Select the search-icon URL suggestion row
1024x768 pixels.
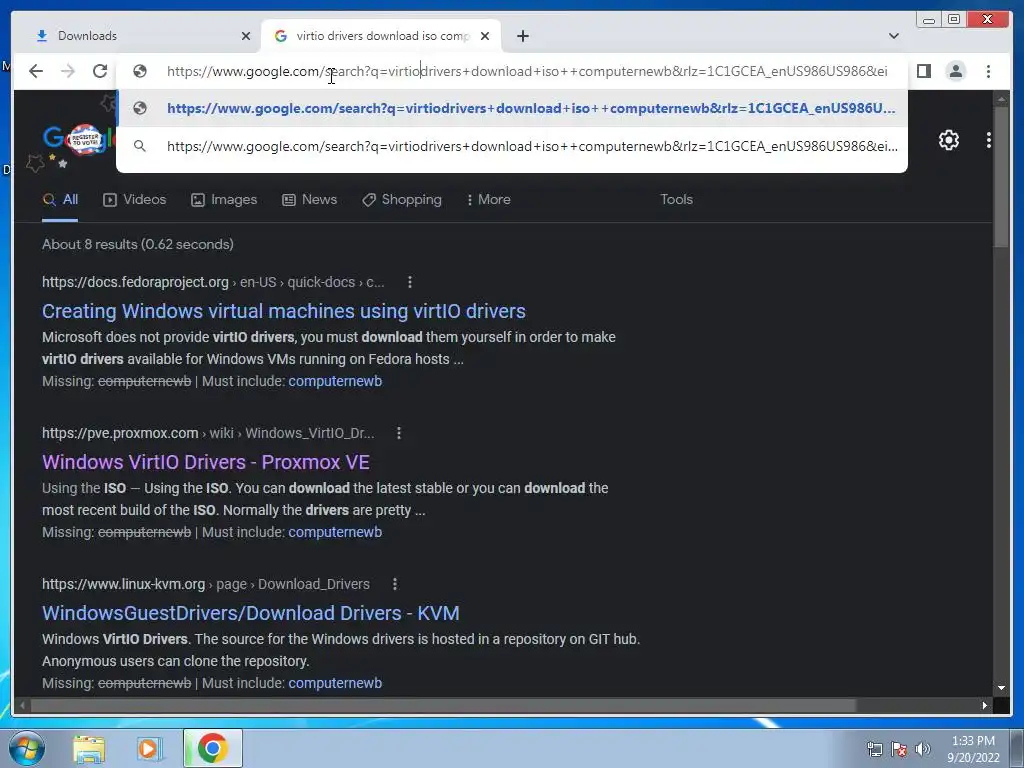[x=512, y=146]
